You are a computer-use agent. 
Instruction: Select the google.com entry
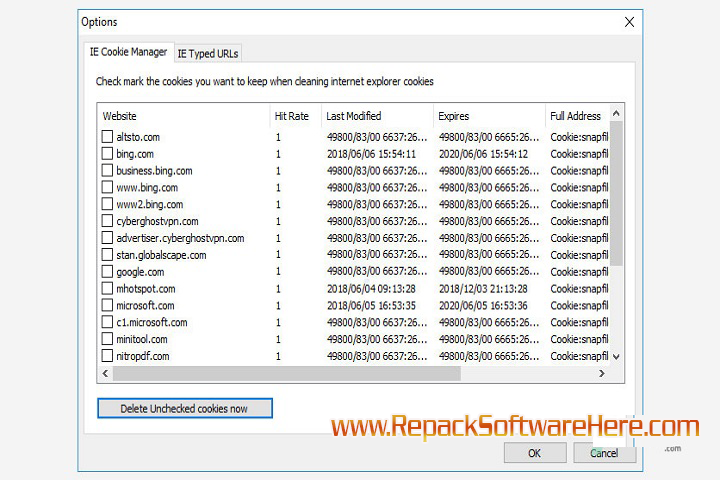click(x=140, y=272)
